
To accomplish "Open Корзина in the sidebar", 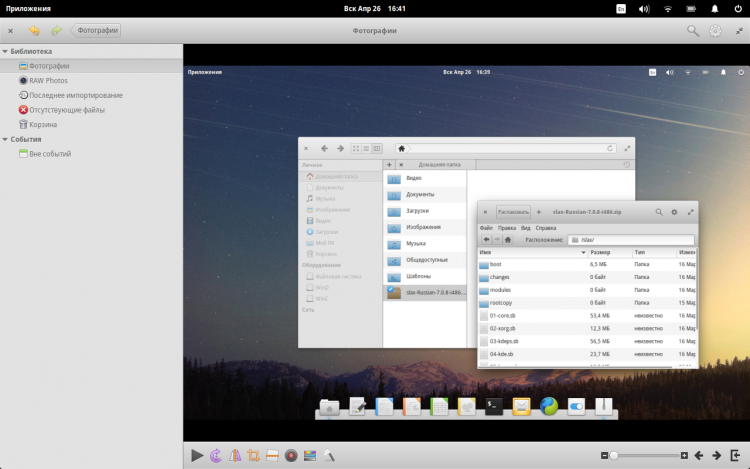I will (x=43, y=125).
